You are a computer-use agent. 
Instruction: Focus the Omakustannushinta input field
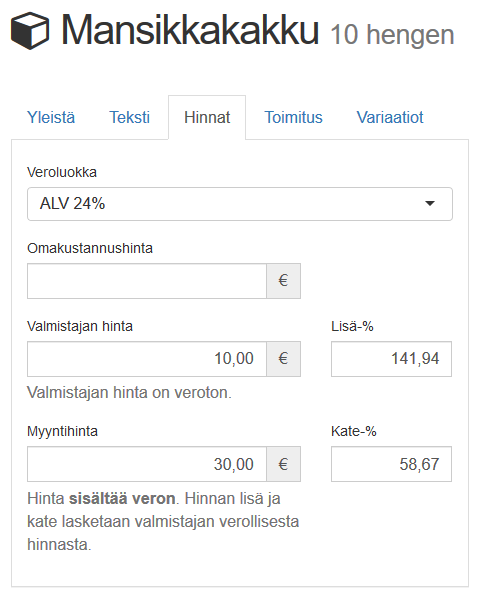pyautogui.click(x=147, y=281)
